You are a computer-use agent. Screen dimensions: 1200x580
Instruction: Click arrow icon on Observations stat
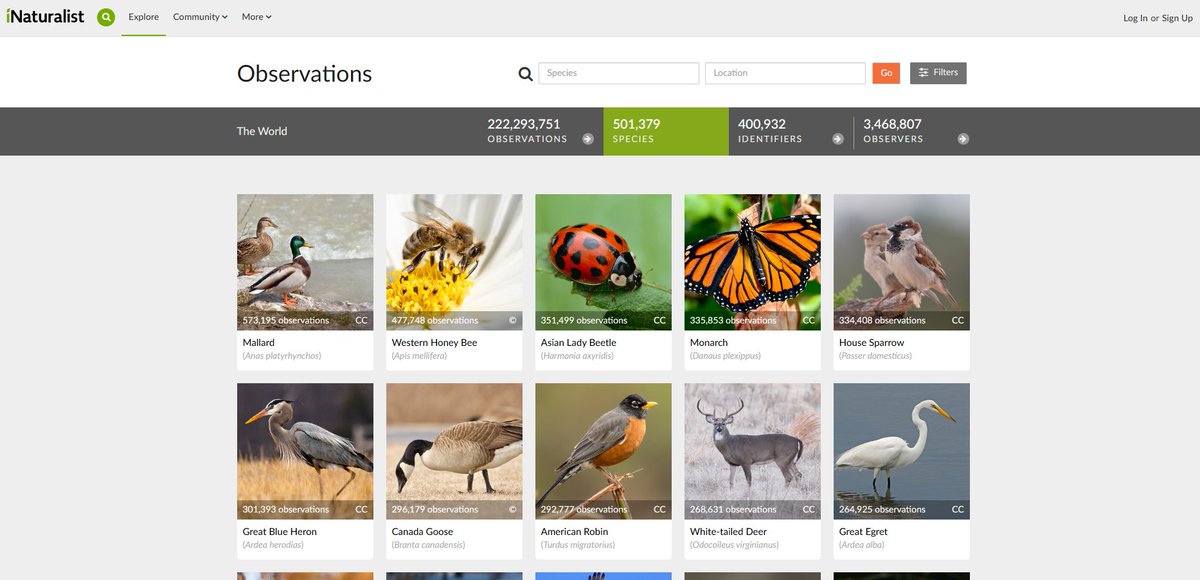pyautogui.click(x=588, y=139)
